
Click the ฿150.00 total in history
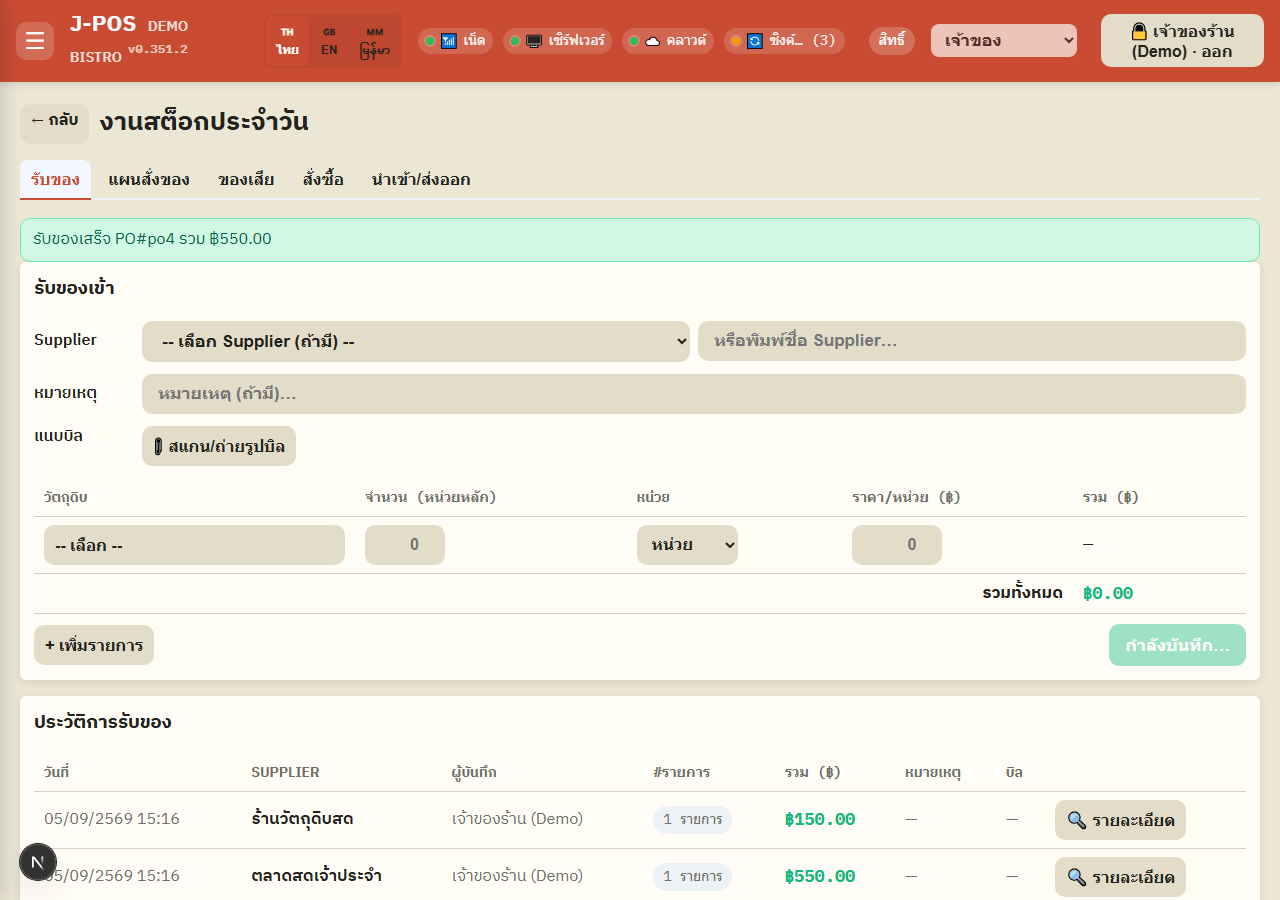click(x=820, y=820)
